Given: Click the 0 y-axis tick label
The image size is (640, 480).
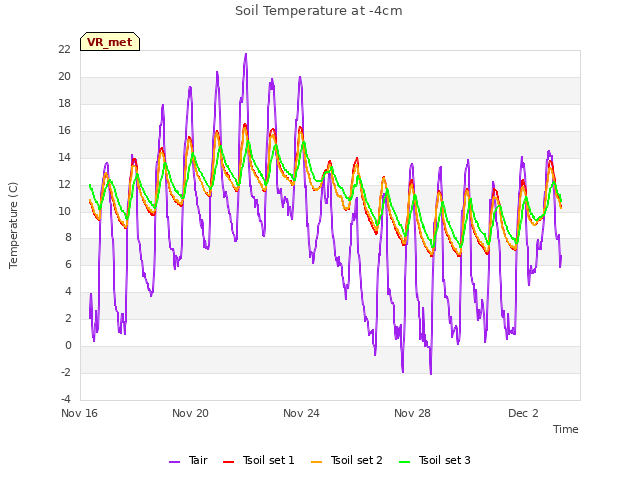Looking at the screenshot, I should (x=68, y=346).
